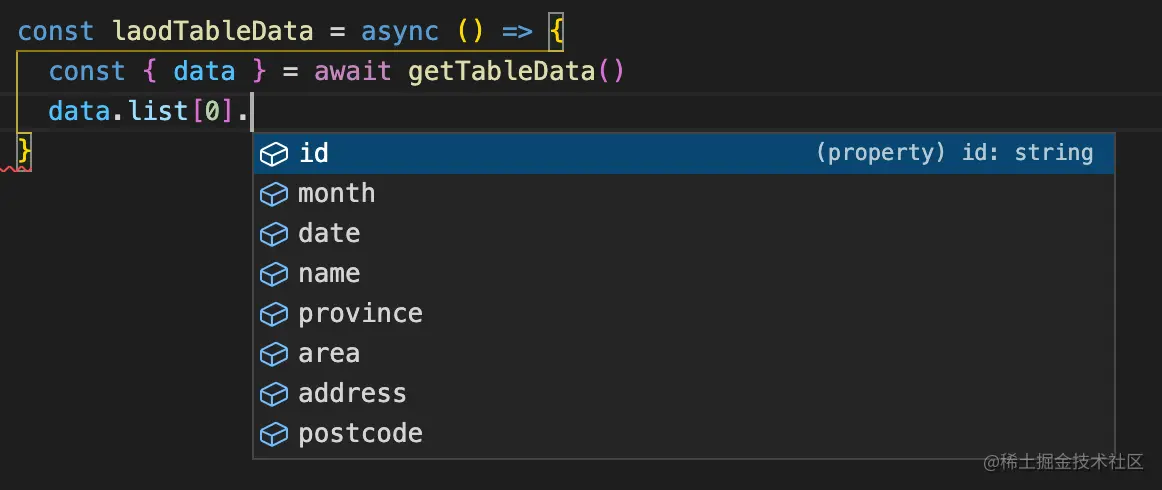
Task: Choose the province completion item
Action: 360,313
